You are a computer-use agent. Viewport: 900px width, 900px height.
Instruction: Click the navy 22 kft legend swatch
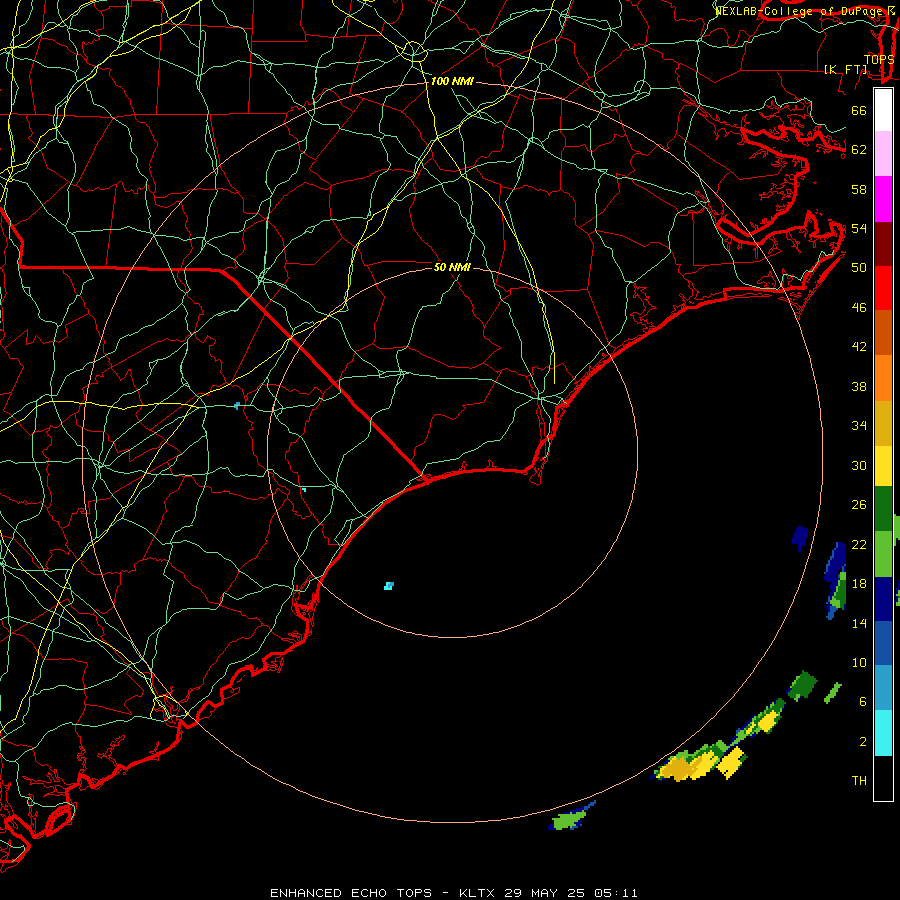(x=883, y=599)
